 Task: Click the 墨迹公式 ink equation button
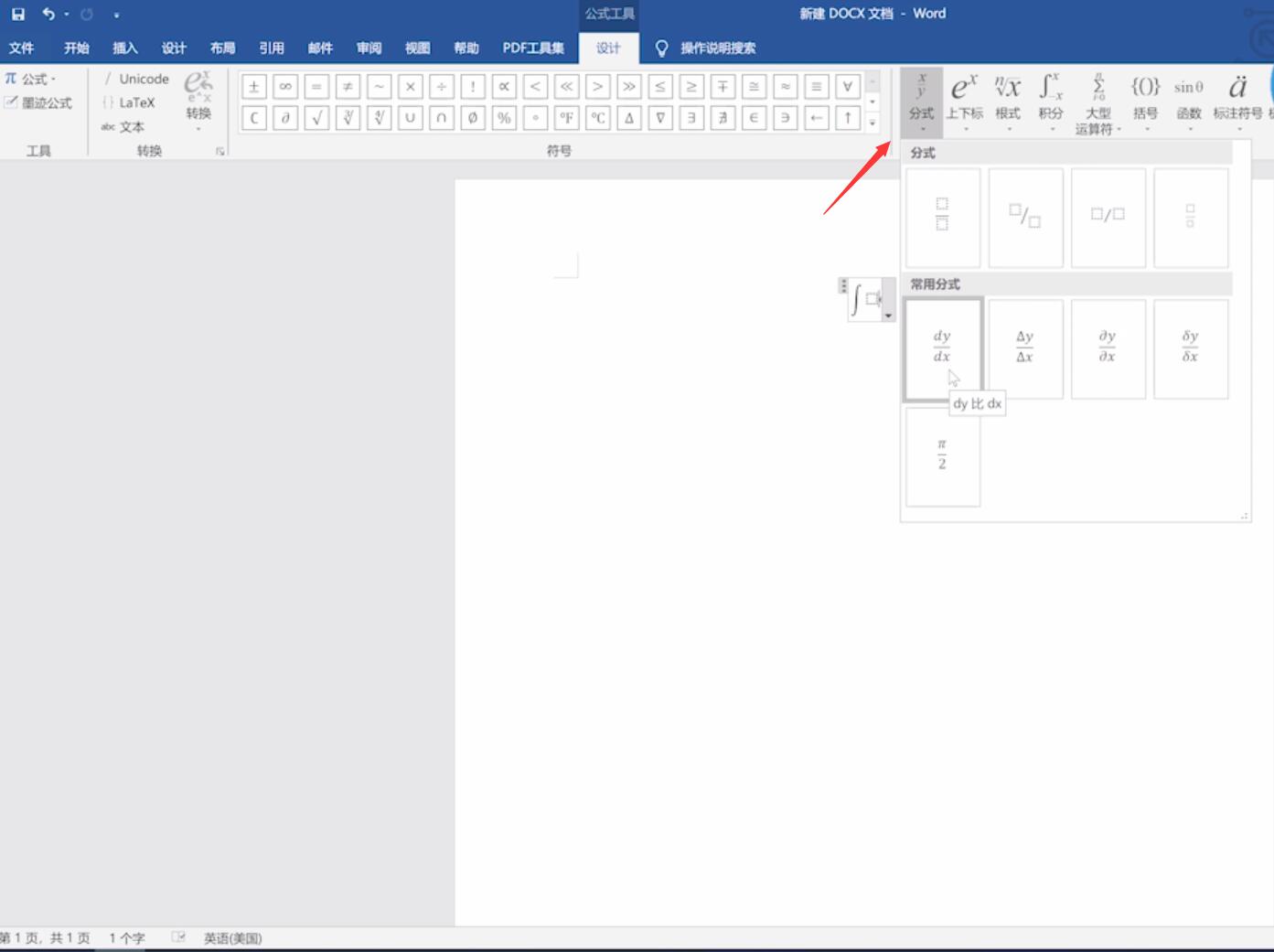[x=38, y=102]
